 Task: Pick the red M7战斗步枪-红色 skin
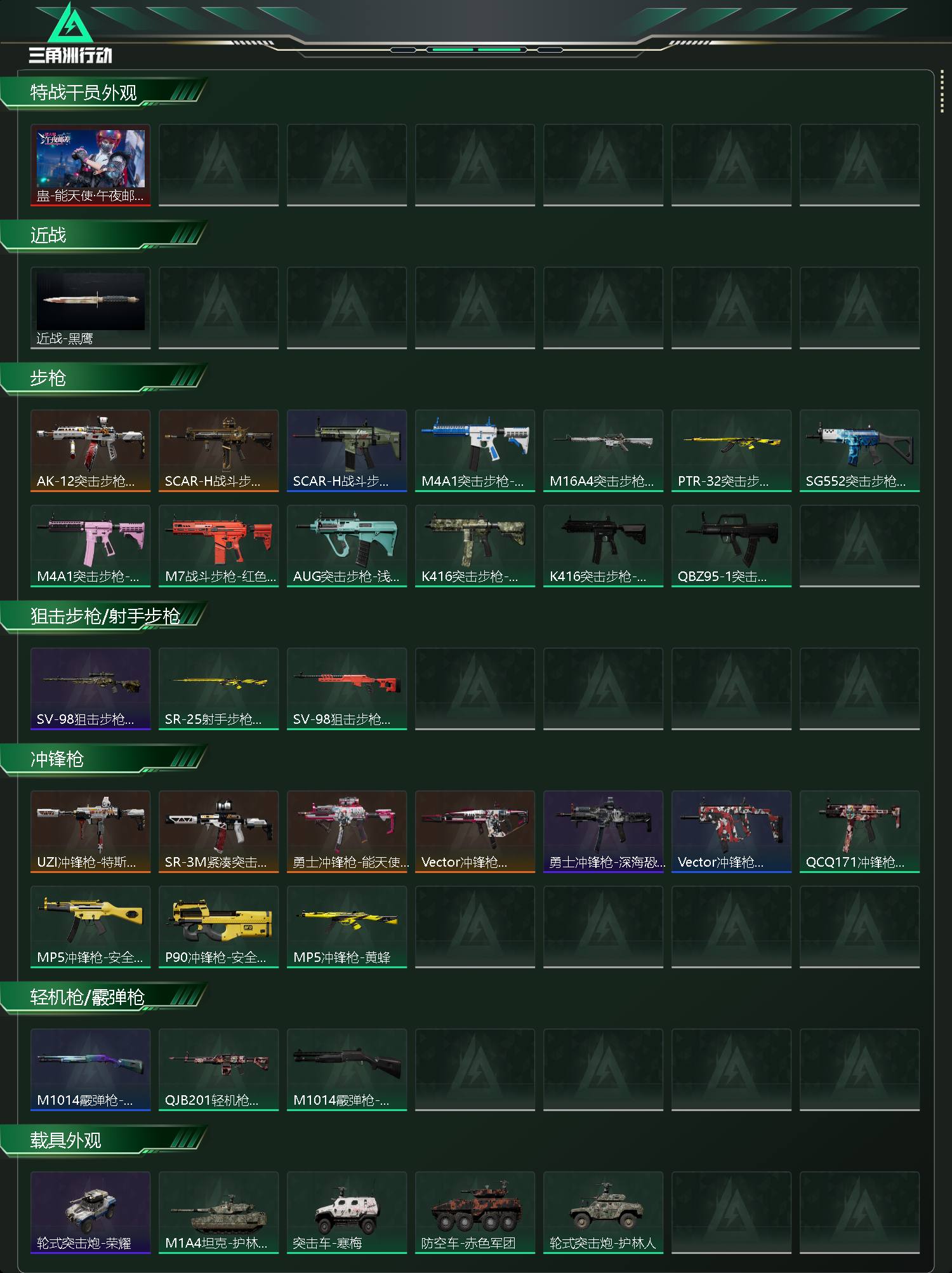tap(219, 546)
